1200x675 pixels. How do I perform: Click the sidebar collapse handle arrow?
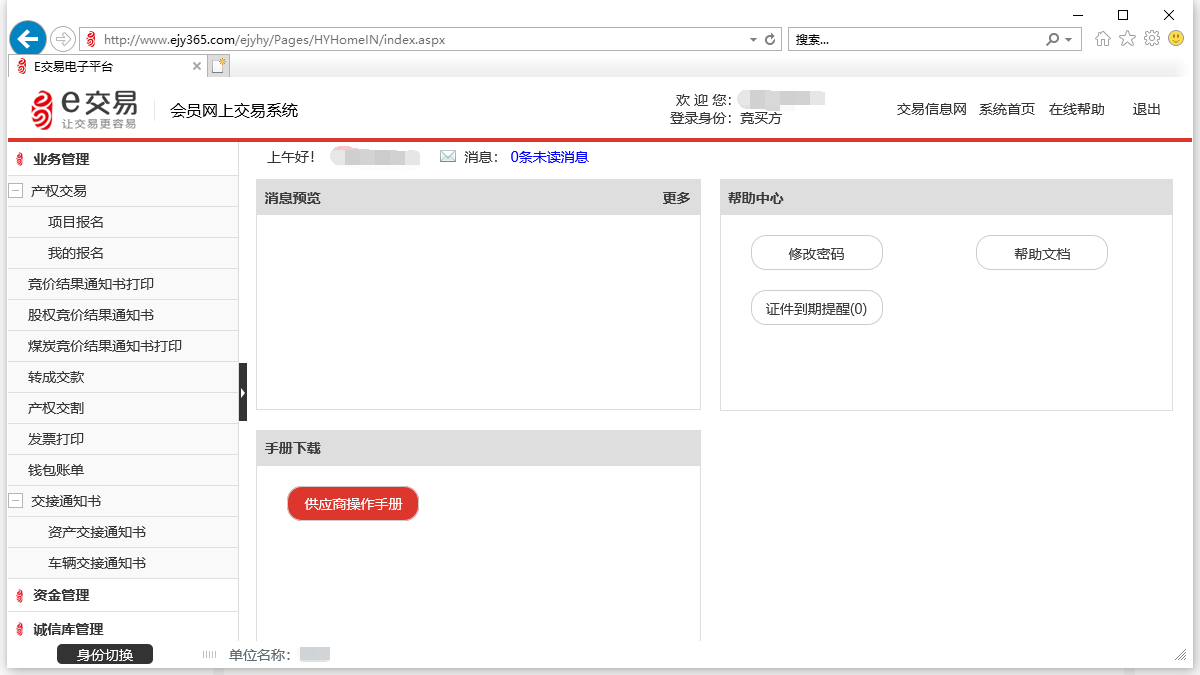(243, 392)
